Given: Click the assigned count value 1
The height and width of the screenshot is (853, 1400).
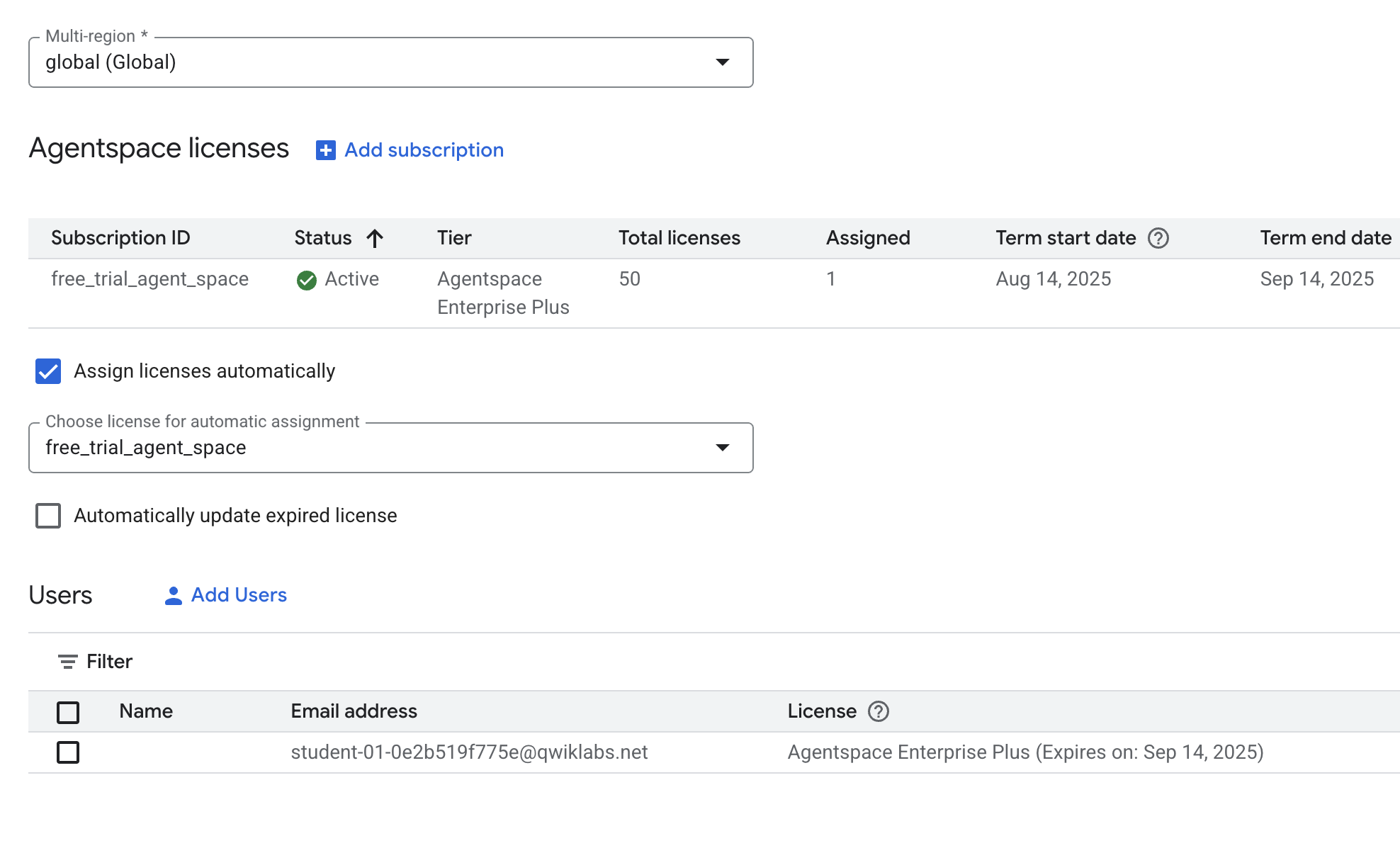Looking at the screenshot, I should click(831, 279).
